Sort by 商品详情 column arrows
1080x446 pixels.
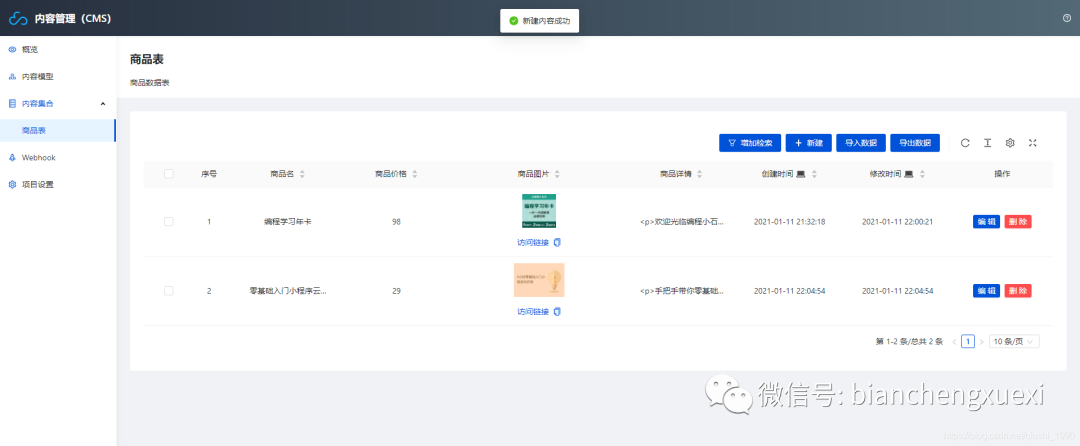pyautogui.click(x=700, y=174)
